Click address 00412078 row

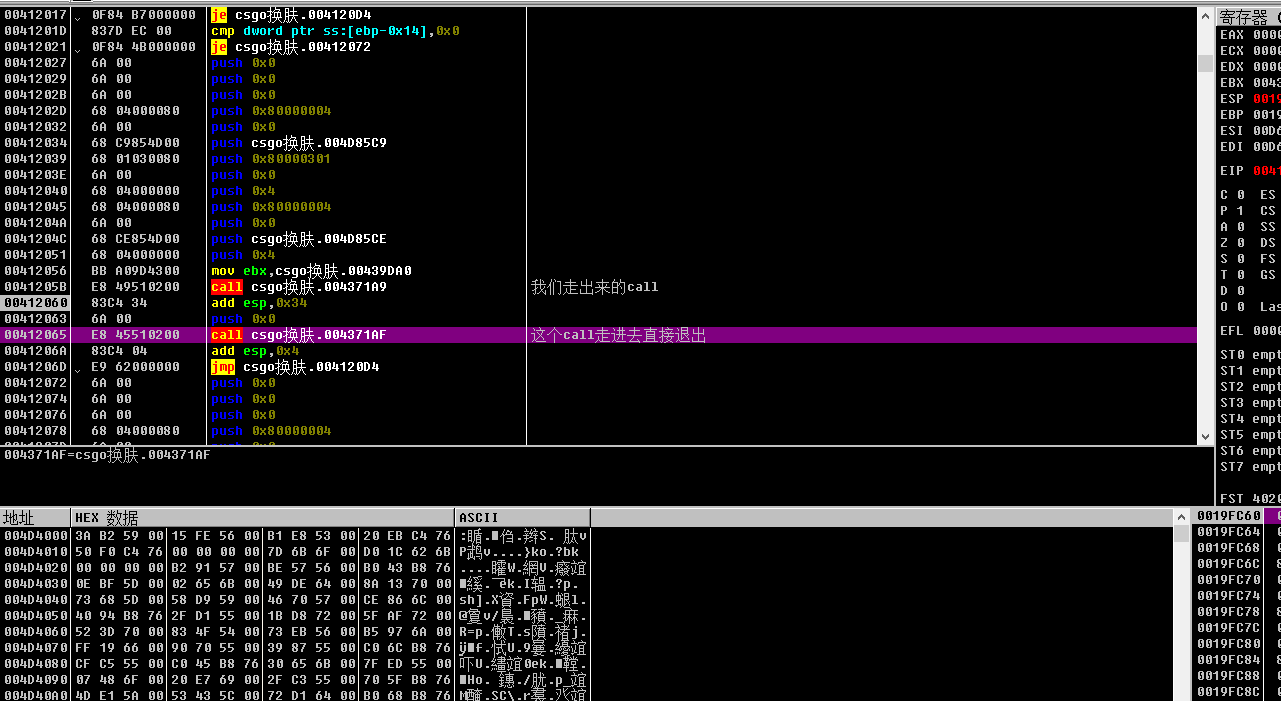coord(35,431)
